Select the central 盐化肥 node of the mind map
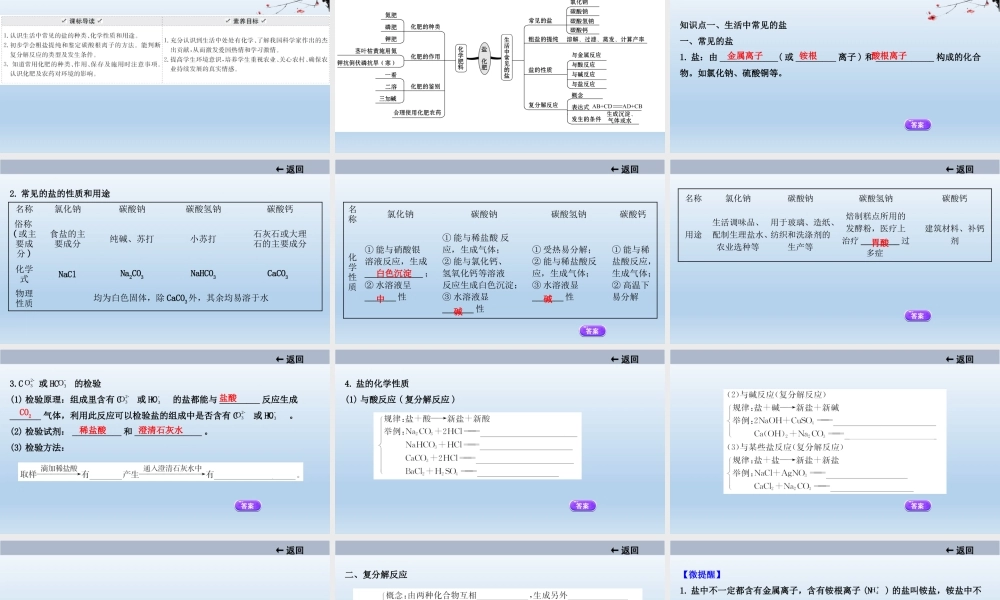This screenshot has height=600, width=1000. (483, 57)
